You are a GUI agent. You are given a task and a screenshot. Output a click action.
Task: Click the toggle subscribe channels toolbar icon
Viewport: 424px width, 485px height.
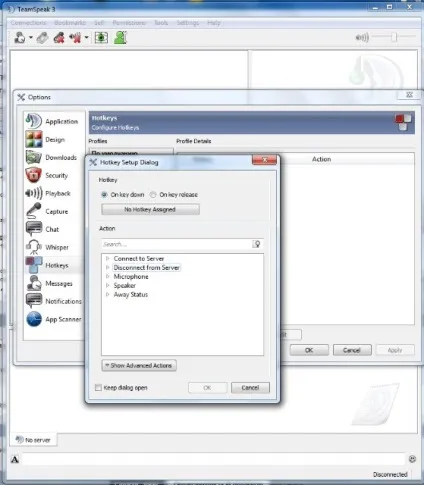(x=101, y=38)
